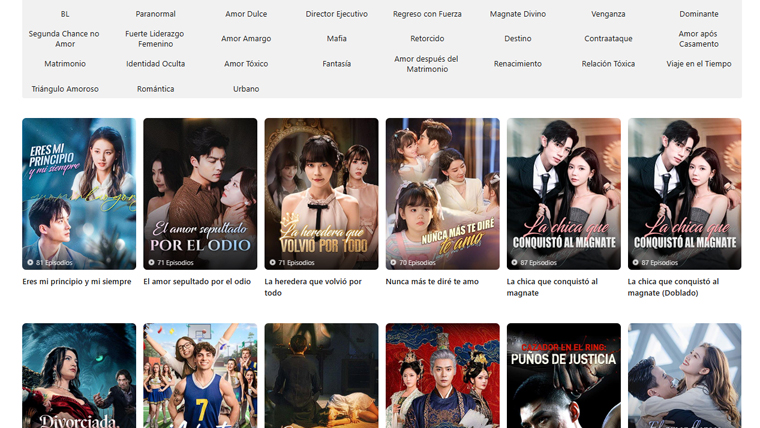Open the basketball player number 7 poster
Screen dimensions: 760x428
[200, 375]
